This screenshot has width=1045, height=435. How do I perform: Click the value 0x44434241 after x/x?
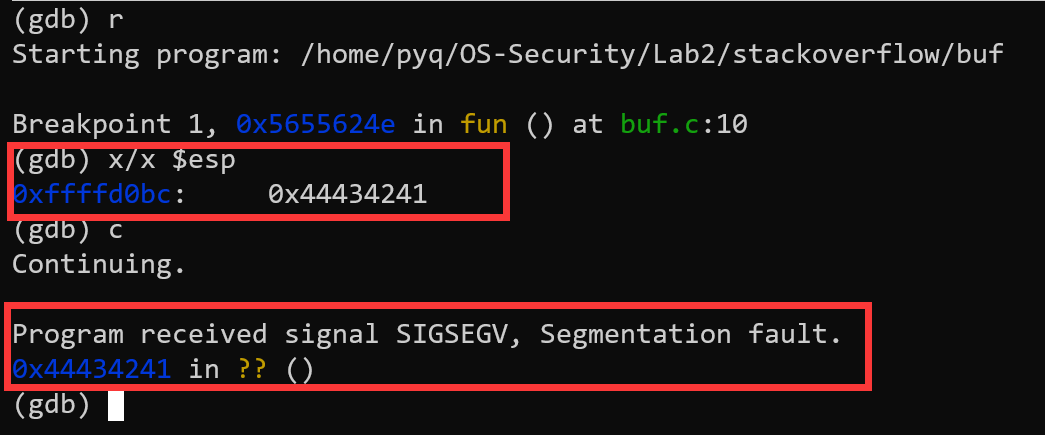(x=347, y=194)
